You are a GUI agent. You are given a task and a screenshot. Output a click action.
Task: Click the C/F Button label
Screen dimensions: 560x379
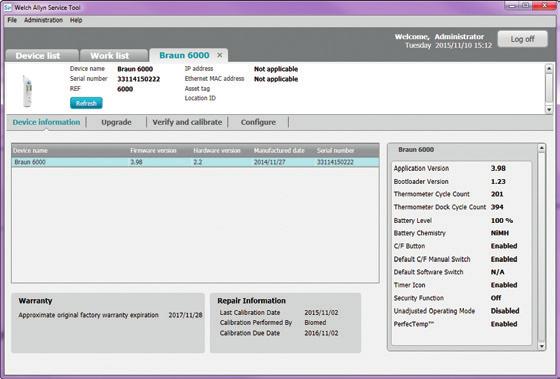pyautogui.click(x=409, y=246)
